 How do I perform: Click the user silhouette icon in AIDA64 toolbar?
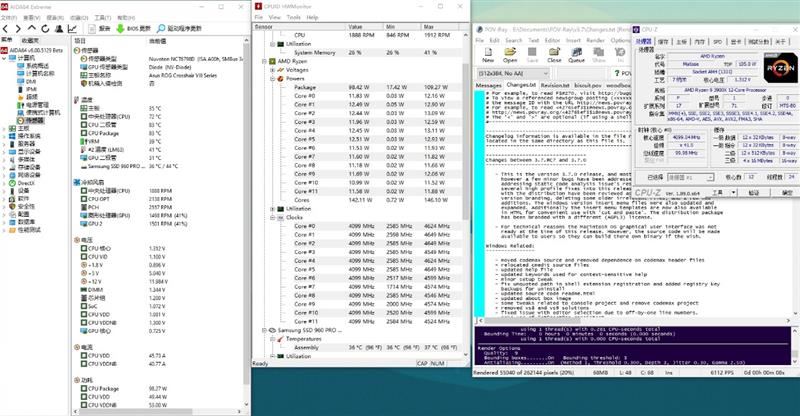tap(59, 29)
